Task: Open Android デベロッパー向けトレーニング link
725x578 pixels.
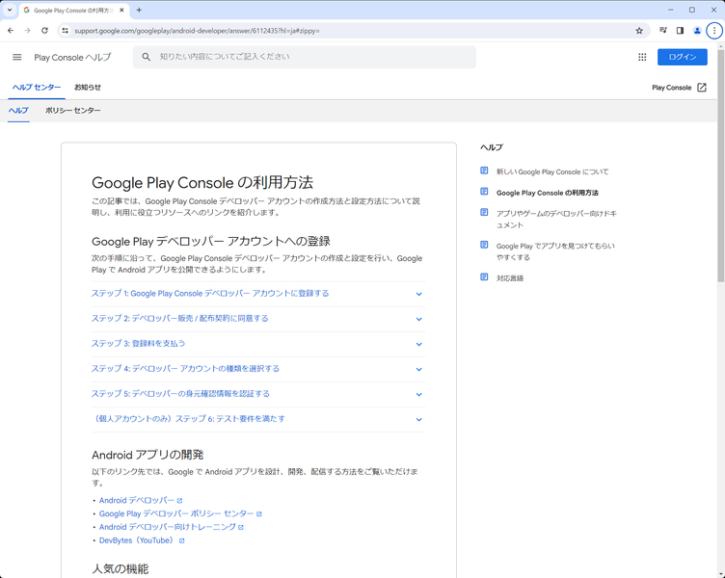Action: [167, 527]
